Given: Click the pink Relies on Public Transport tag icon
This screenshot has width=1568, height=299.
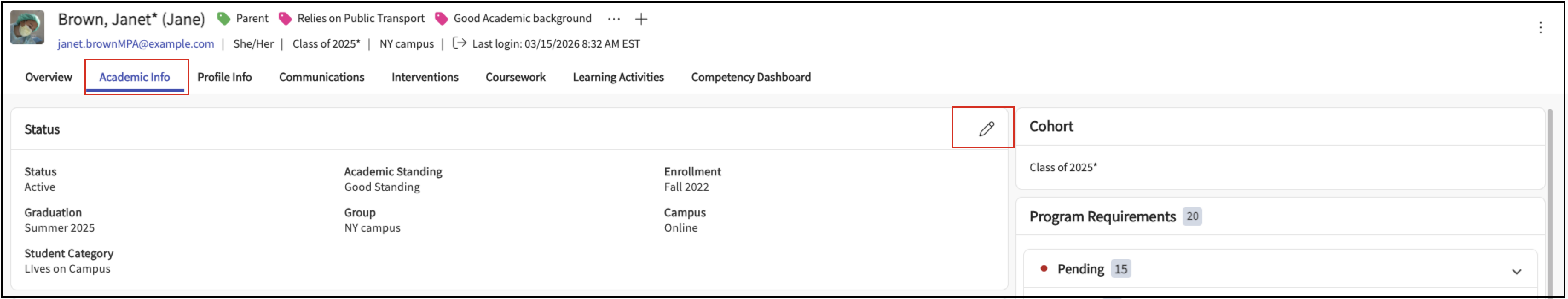Looking at the screenshot, I should click(285, 19).
